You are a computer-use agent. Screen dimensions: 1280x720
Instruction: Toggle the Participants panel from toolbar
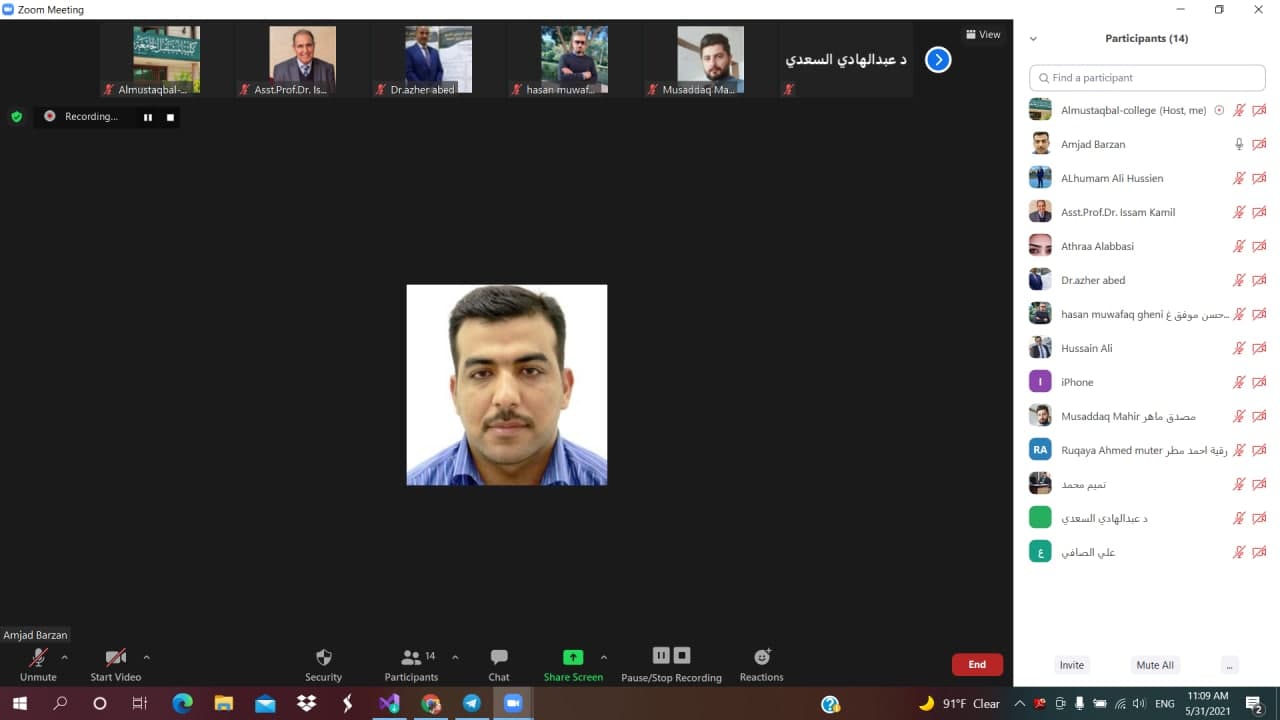coord(412,664)
